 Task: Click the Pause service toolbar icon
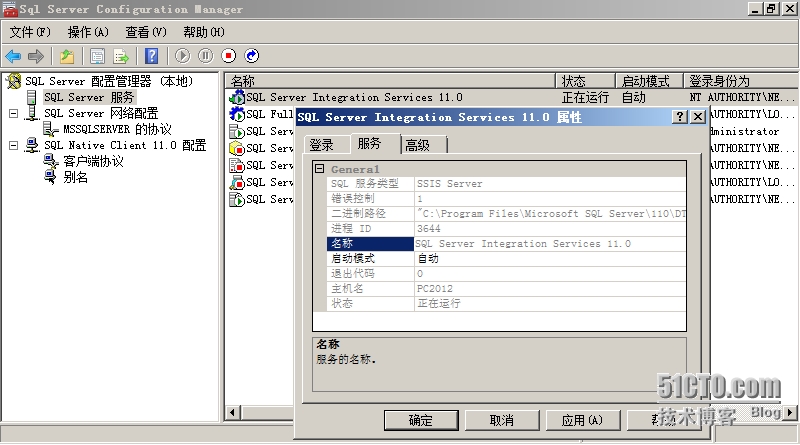tap(205, 56)
